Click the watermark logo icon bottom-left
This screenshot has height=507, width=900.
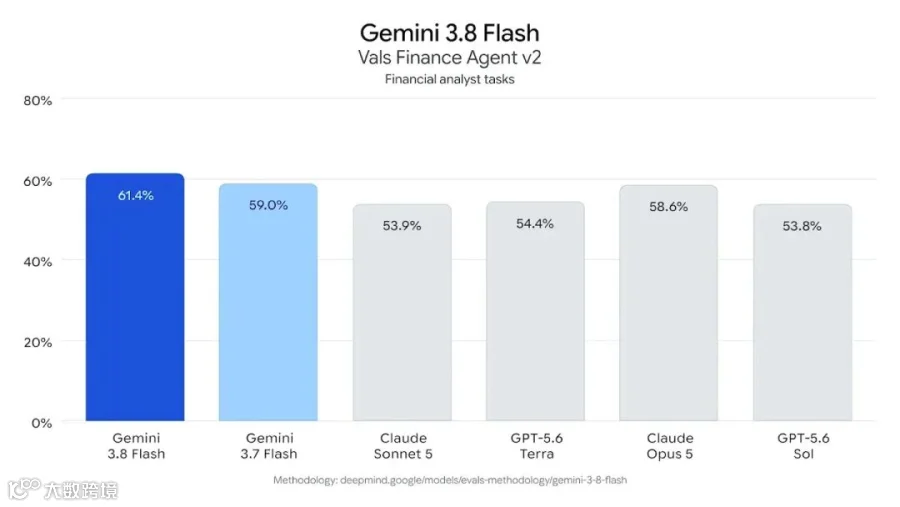pos(24,489)
